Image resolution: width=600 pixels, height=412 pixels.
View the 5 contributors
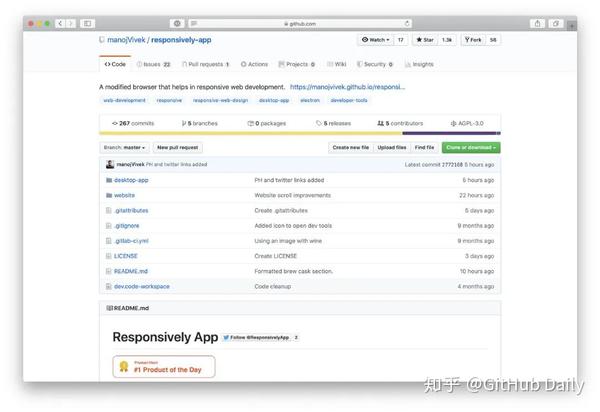click(400, 123)
